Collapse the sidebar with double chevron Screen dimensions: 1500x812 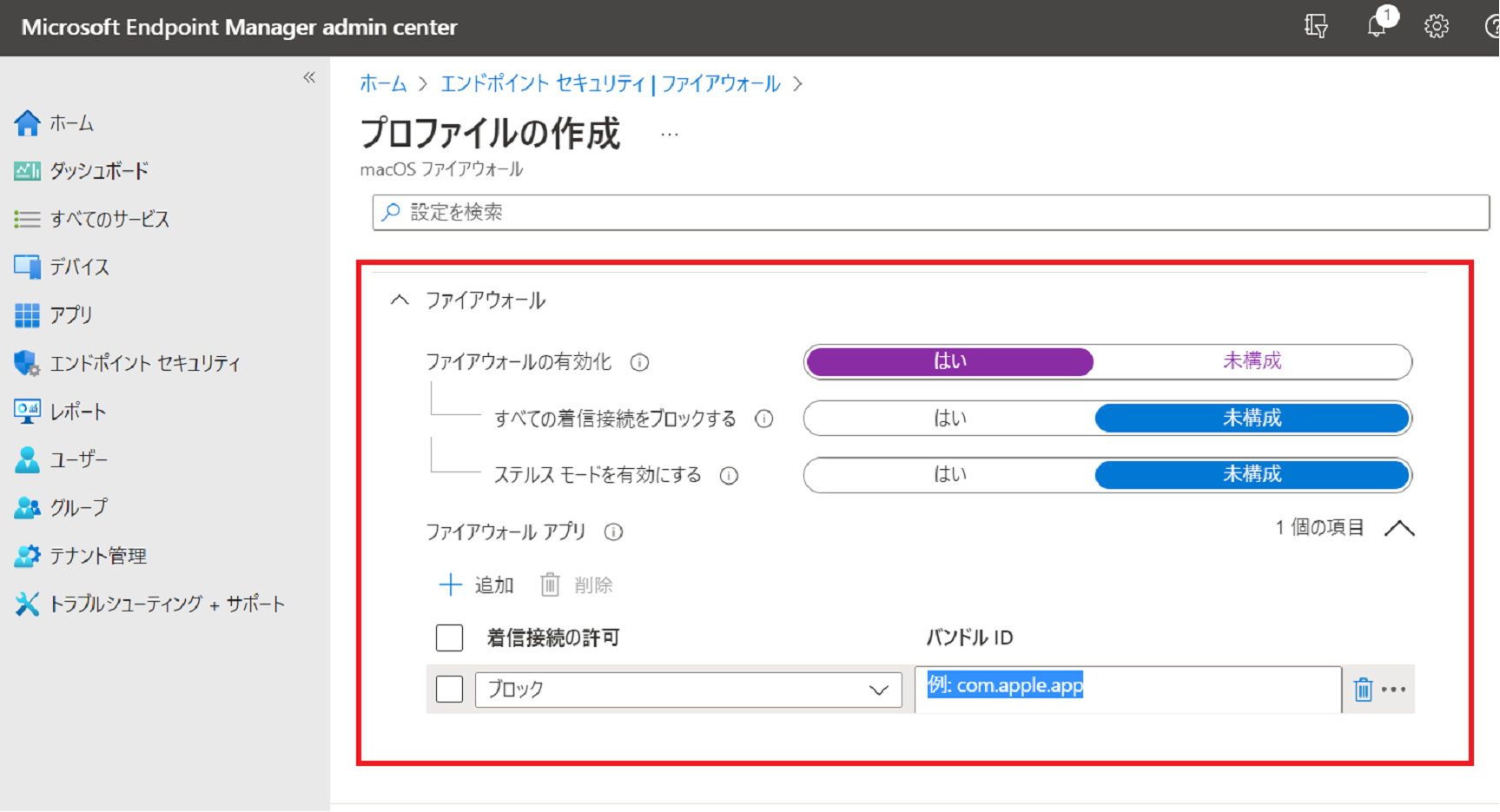309,77
